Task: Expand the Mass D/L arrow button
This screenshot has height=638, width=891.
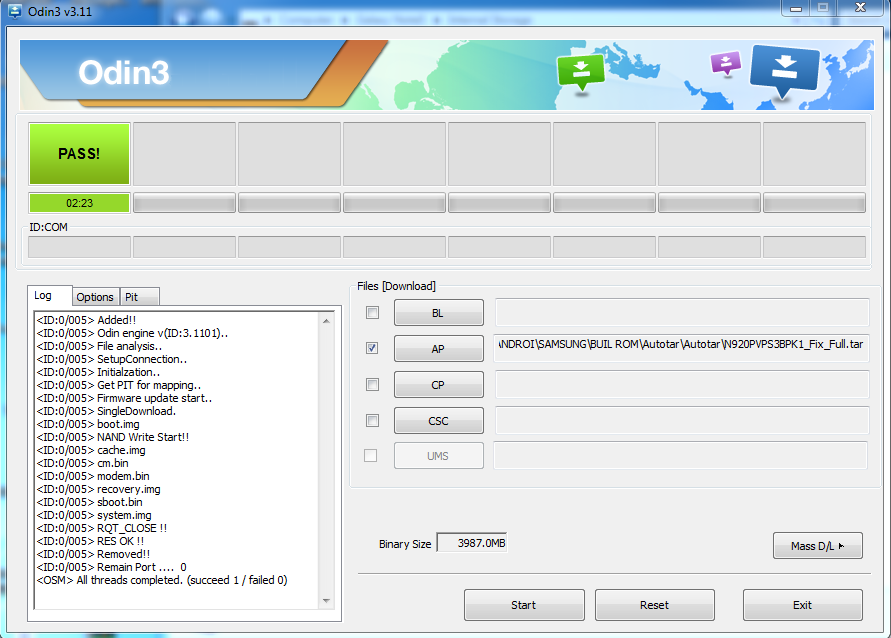Action: (817, 545)
